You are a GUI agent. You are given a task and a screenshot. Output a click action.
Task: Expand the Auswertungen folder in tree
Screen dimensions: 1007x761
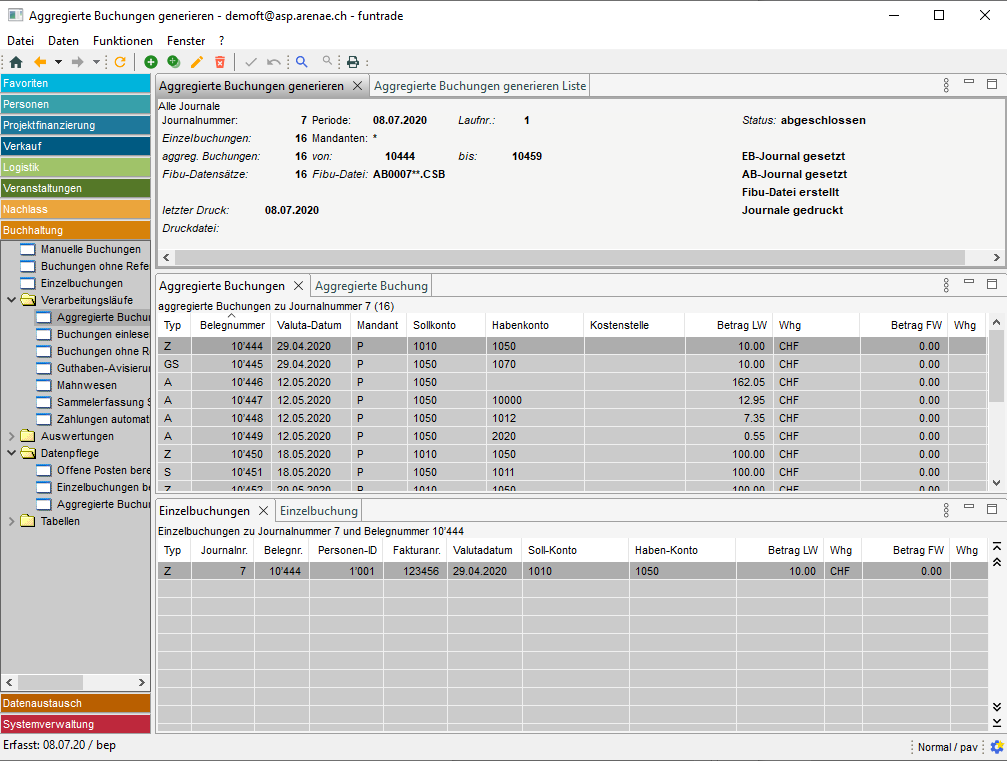[12, 436]
